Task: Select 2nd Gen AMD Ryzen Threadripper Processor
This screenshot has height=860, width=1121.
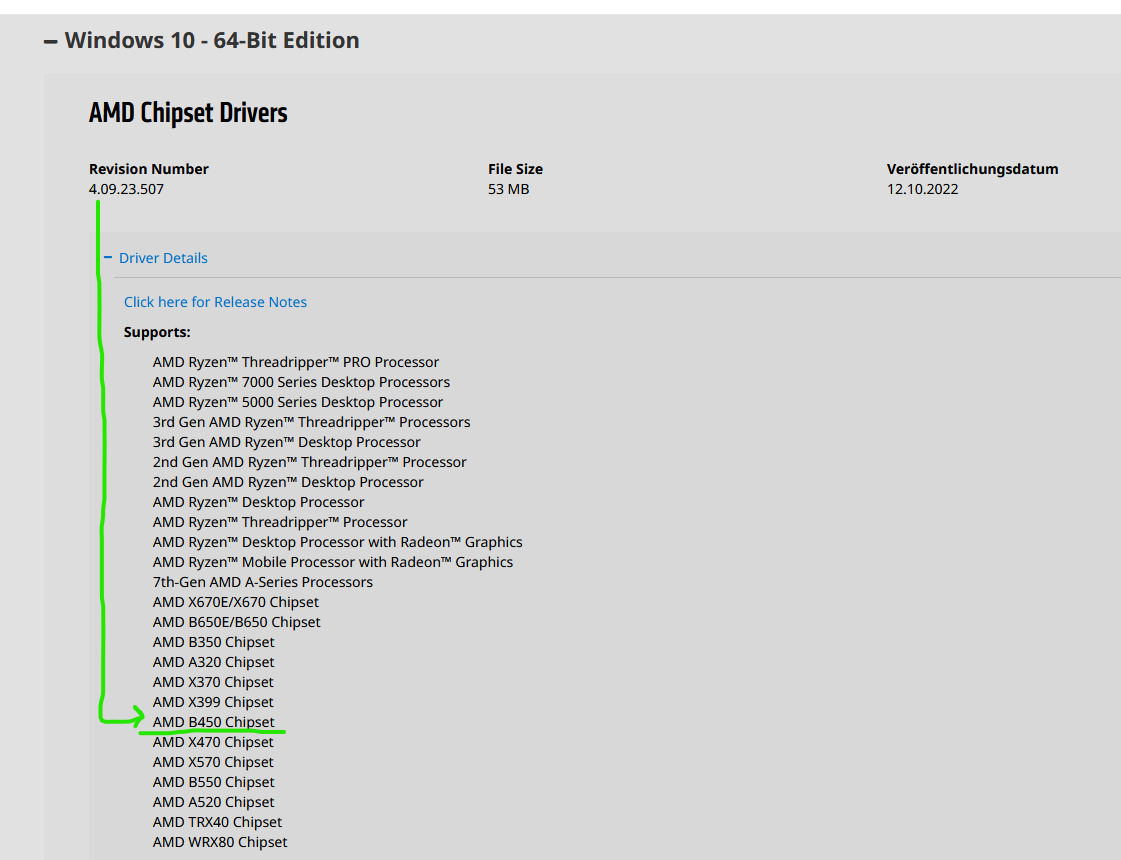Action: 310,463
